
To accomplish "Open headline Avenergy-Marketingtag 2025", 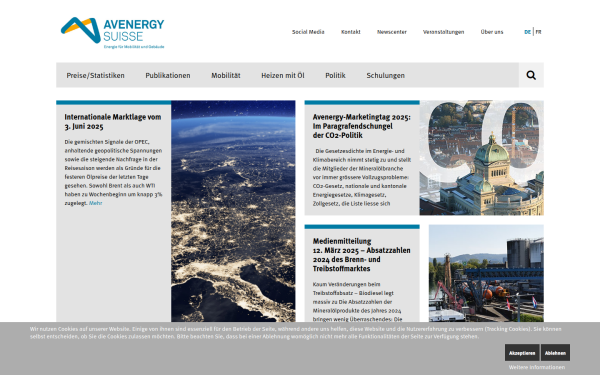I will (x=362, y=126).
